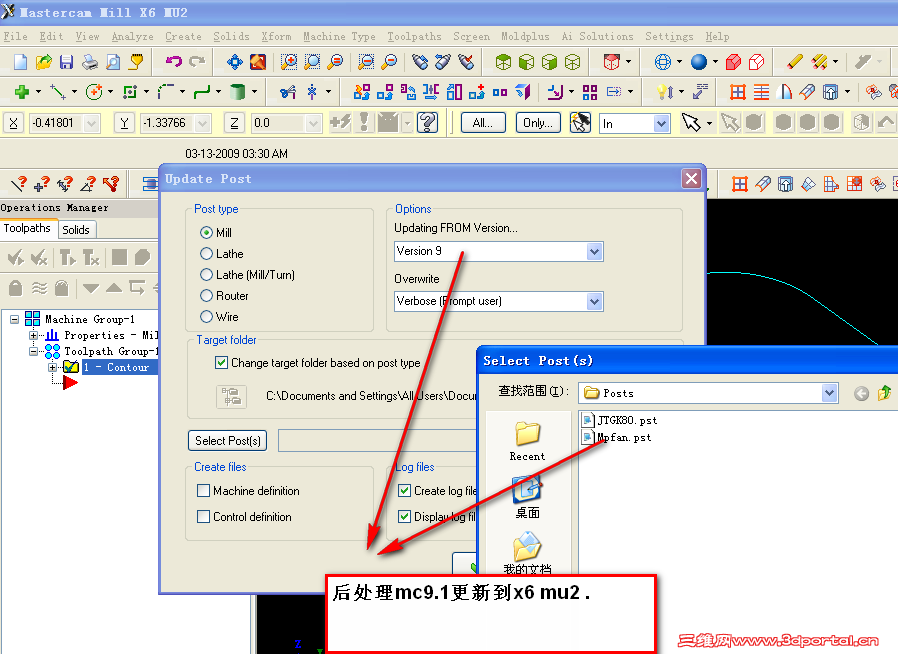The height and width of the screenshot is (654, 898).
Task: Click the Print icon
Action: point(90,61)
